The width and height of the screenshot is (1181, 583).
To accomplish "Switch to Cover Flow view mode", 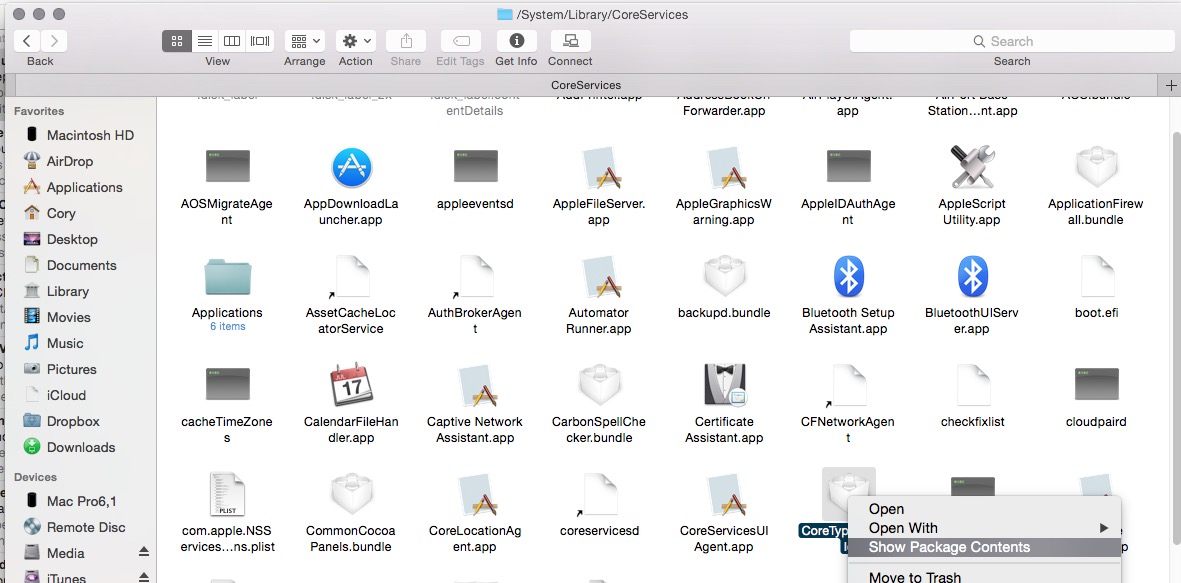I will coord(260,41).
